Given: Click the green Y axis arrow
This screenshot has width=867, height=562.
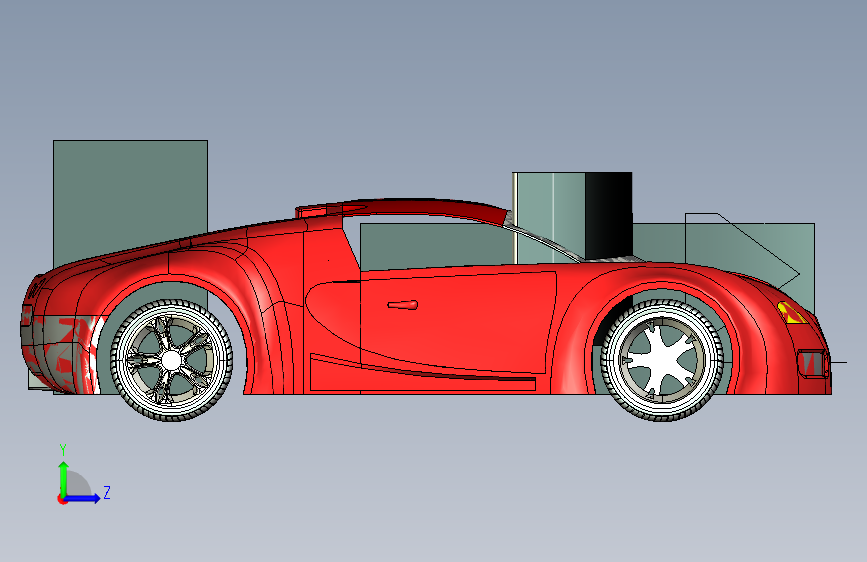Looking at the screenshot, I should point(64,479).
